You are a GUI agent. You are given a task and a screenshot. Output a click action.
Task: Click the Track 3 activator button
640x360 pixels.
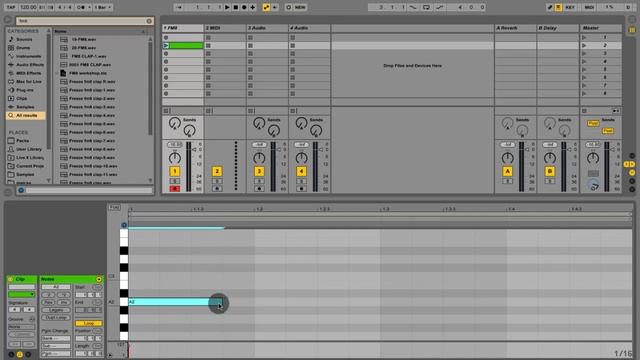259,171
